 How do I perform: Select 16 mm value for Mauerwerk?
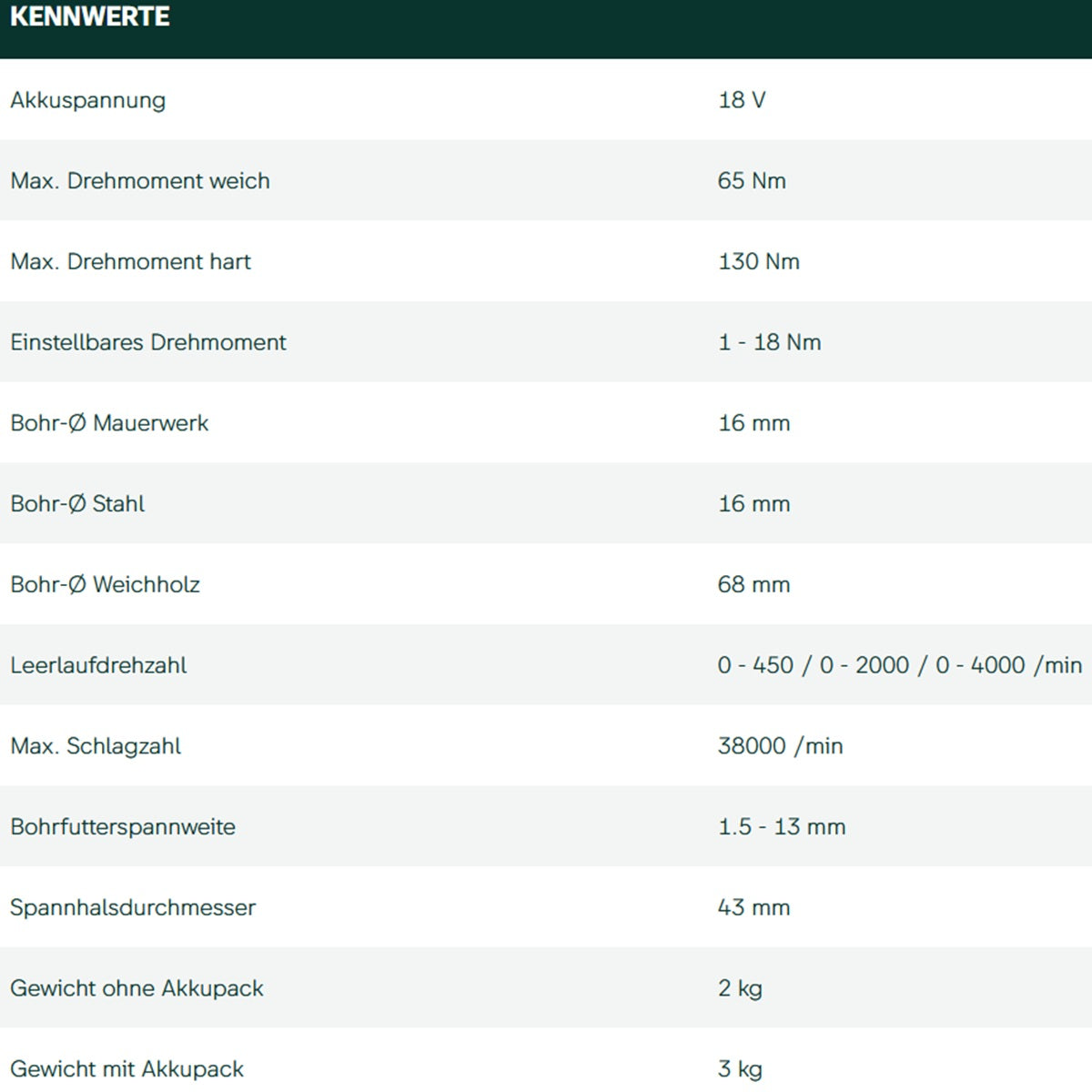point(754,423)
